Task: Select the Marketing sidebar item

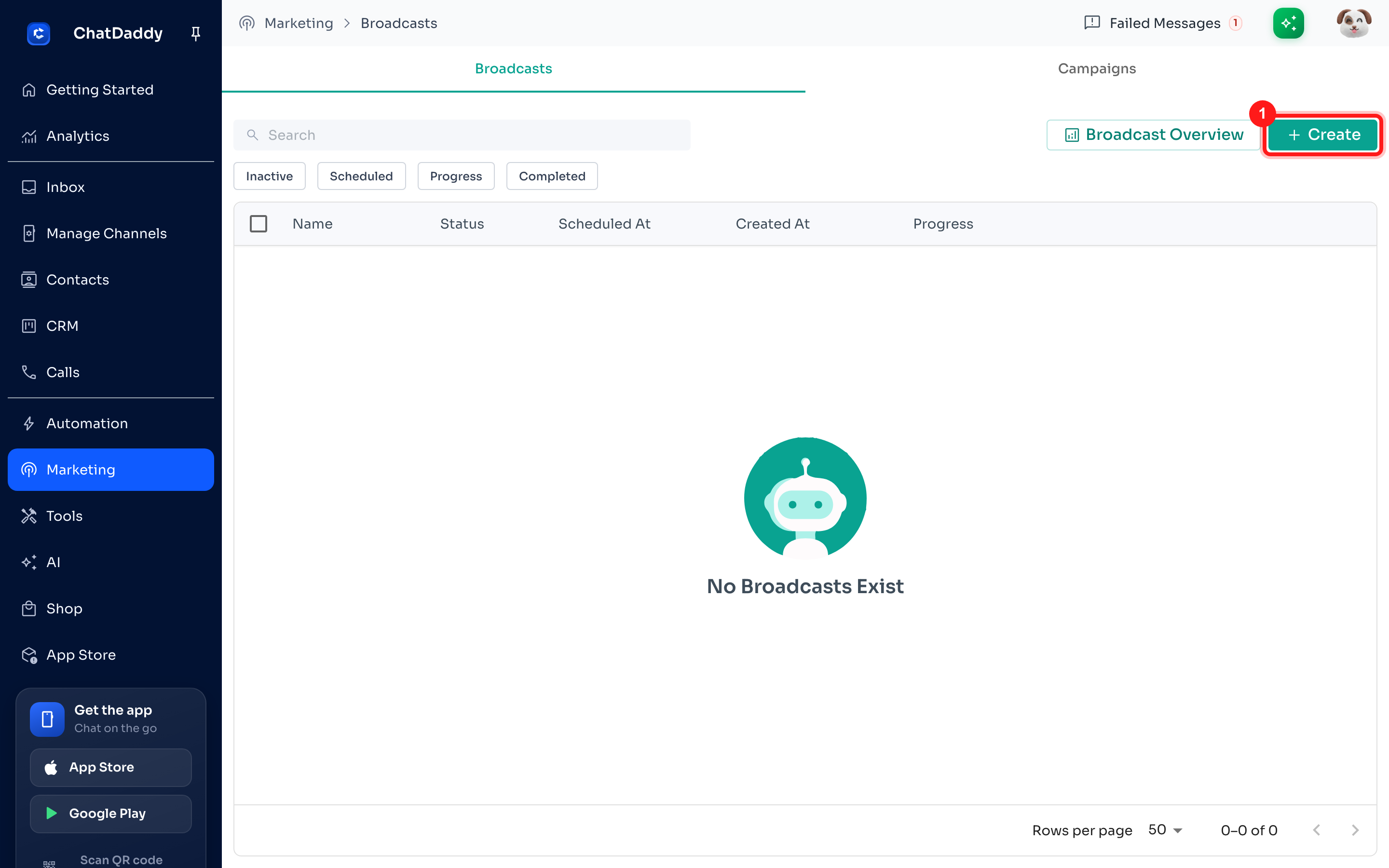Action: coord(111,470)
